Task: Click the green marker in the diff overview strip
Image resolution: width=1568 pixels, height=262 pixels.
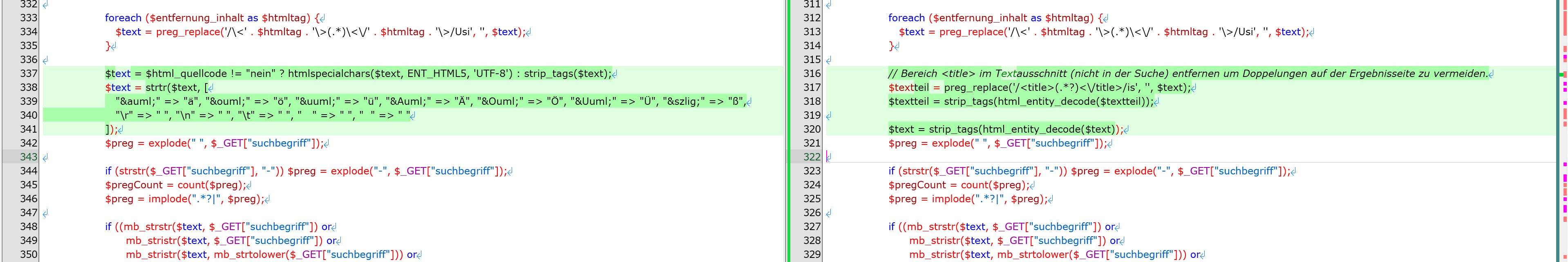Action: (x=1563, y=74)
